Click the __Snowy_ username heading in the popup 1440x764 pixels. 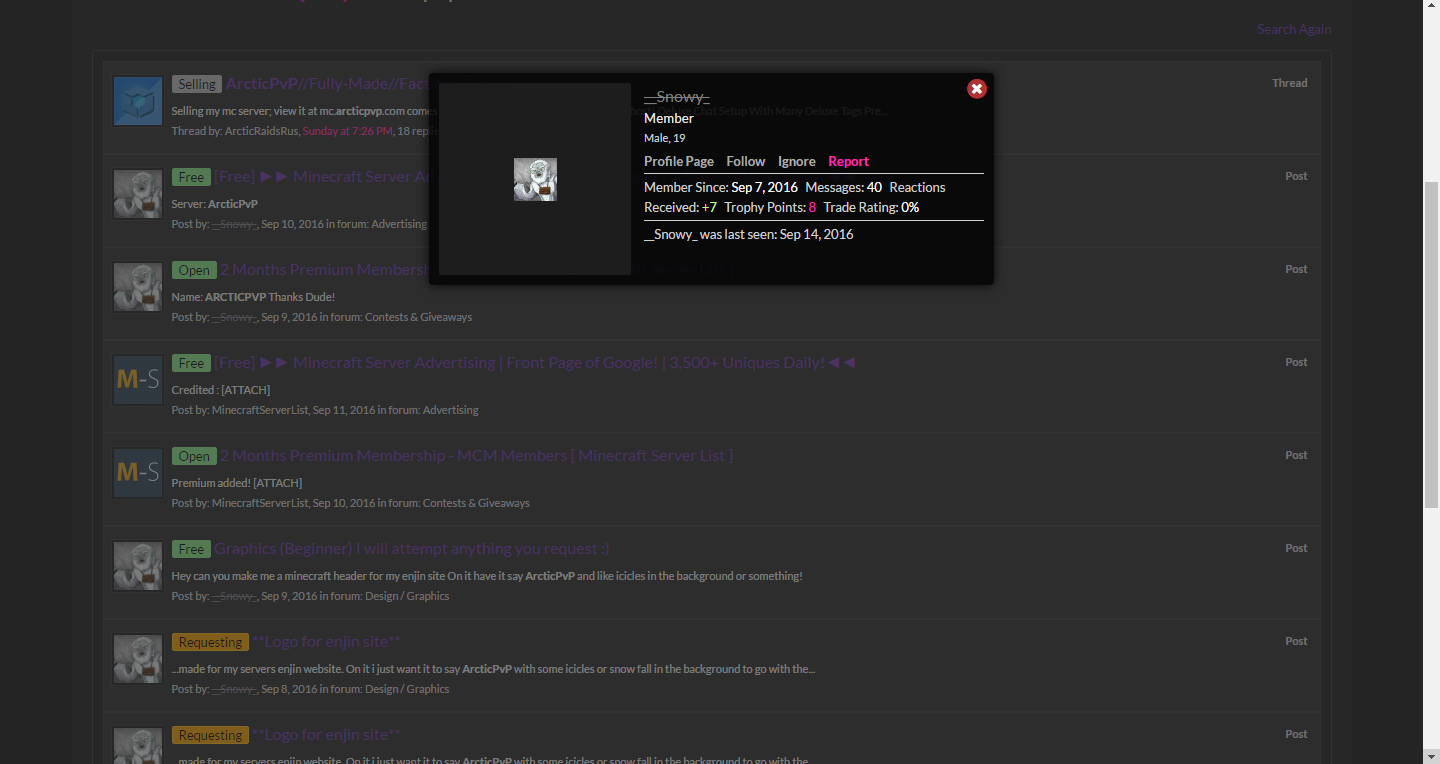click(677, 97)
